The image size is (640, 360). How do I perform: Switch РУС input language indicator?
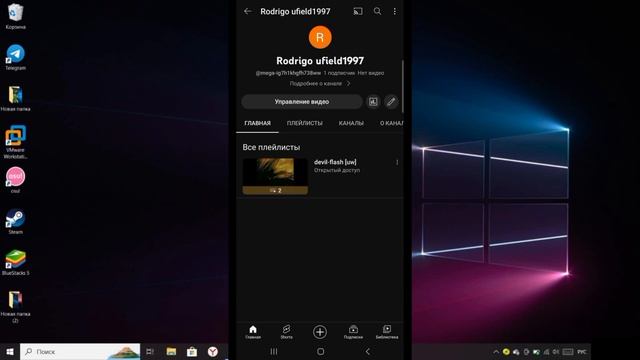click(582, 352)
